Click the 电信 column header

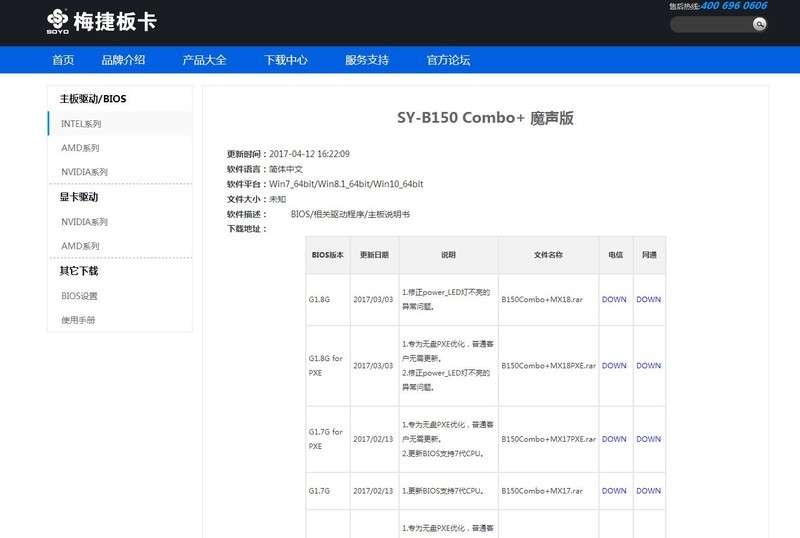616,255
